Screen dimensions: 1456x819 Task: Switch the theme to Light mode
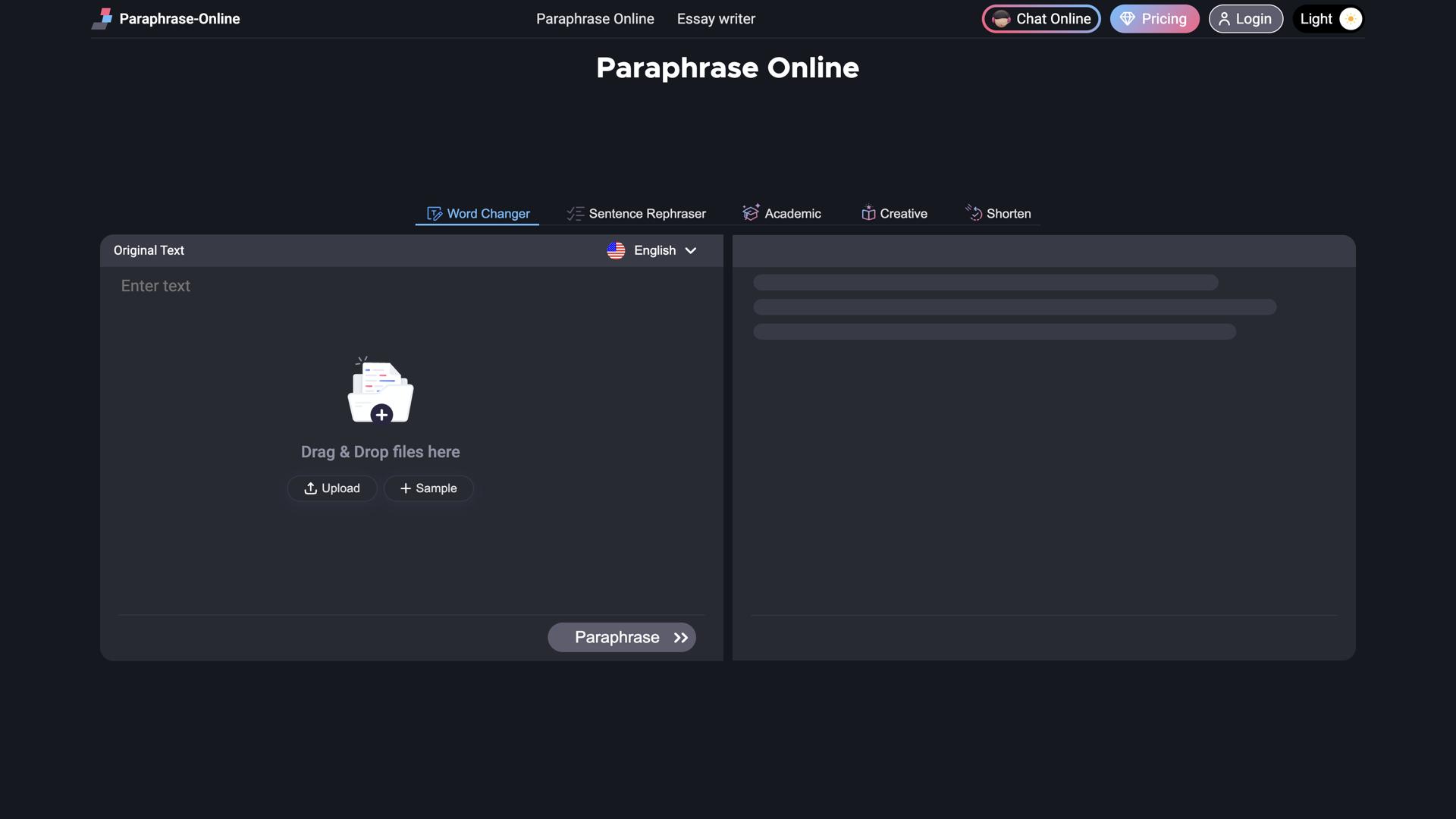[1328, 19]
